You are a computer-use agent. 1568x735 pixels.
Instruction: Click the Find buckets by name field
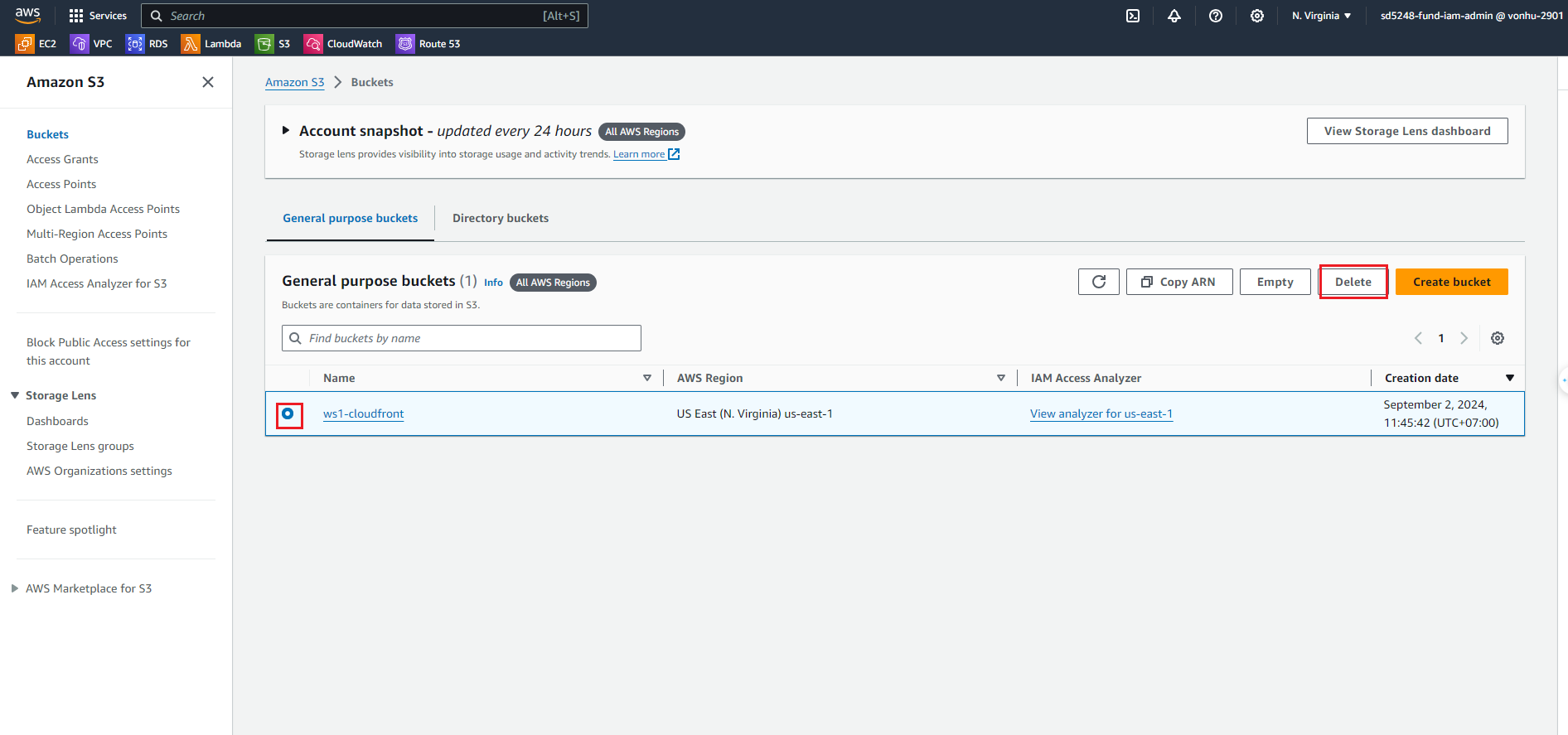coord(462,338)
